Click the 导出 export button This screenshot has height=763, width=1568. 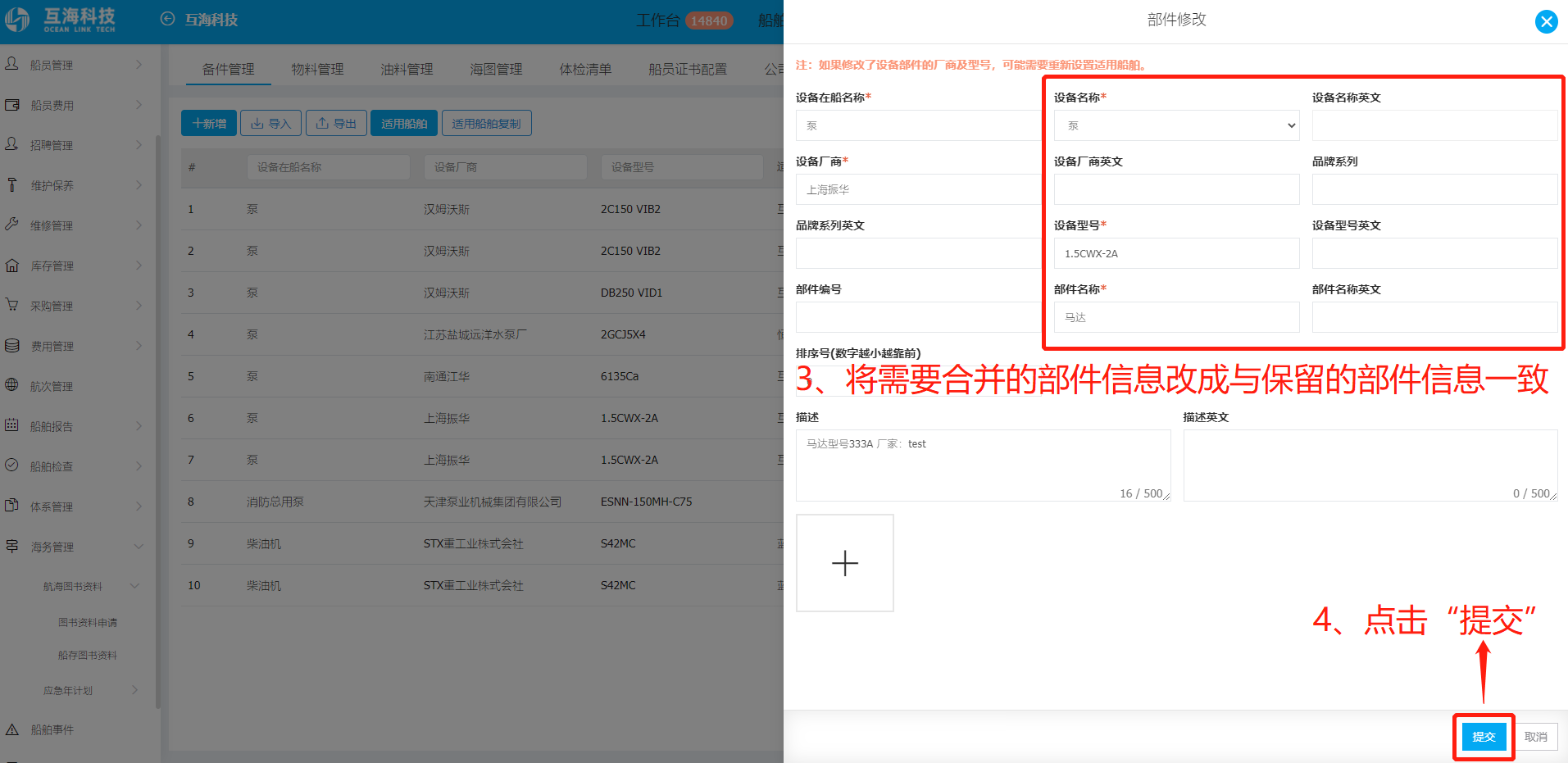point(336,123)
